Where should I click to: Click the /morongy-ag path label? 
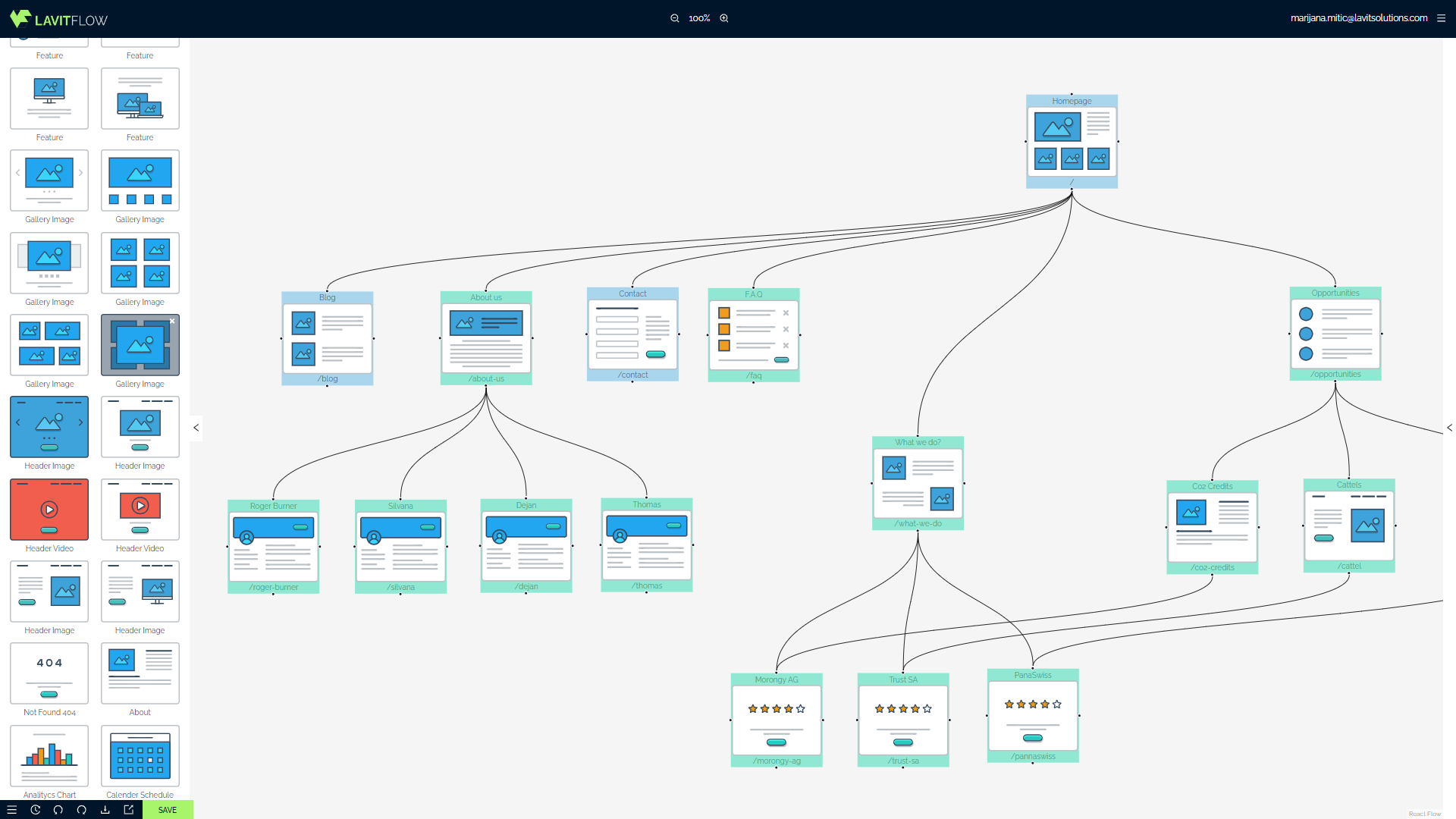click(777, 761)
